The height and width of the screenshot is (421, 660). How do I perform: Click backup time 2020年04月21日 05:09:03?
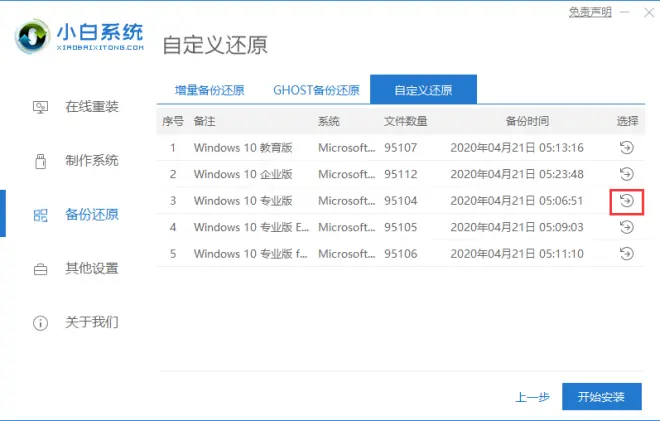517,227
